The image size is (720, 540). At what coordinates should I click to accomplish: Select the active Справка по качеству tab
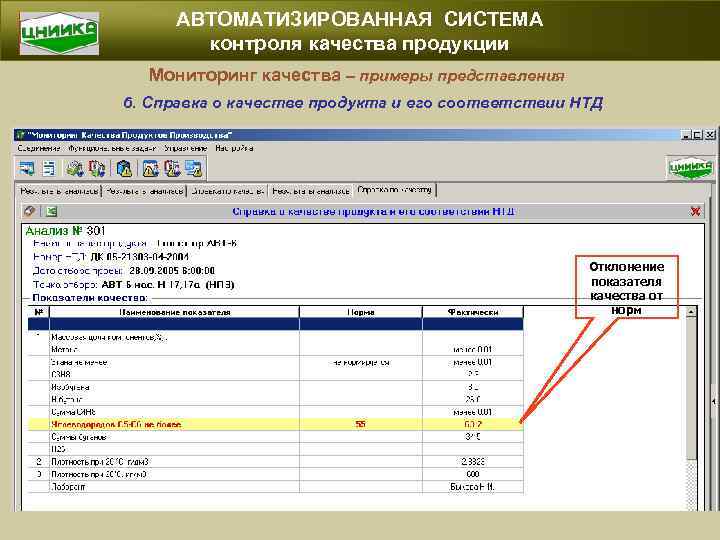(394, 190)
